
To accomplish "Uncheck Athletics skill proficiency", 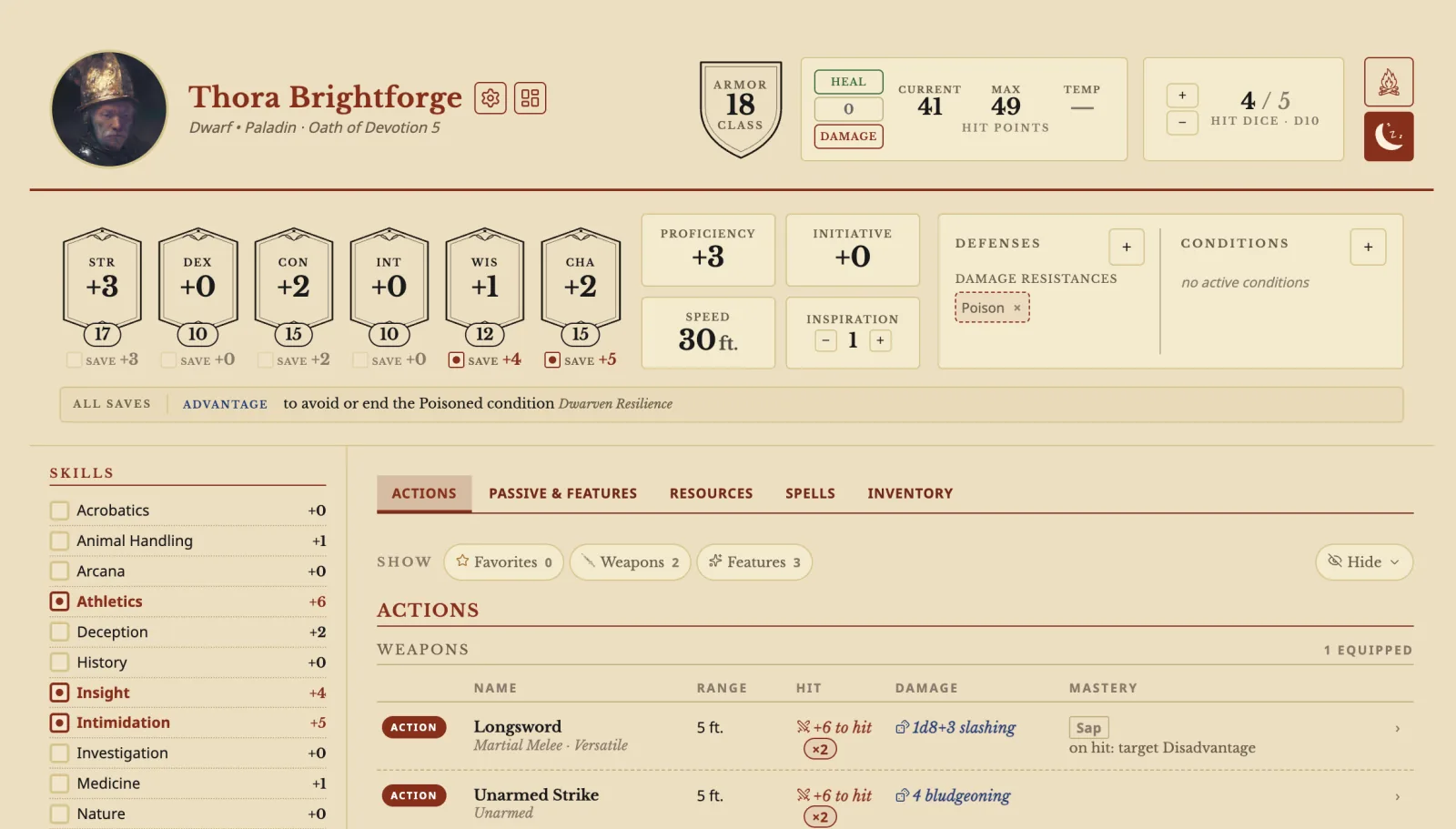I will 60,602.
